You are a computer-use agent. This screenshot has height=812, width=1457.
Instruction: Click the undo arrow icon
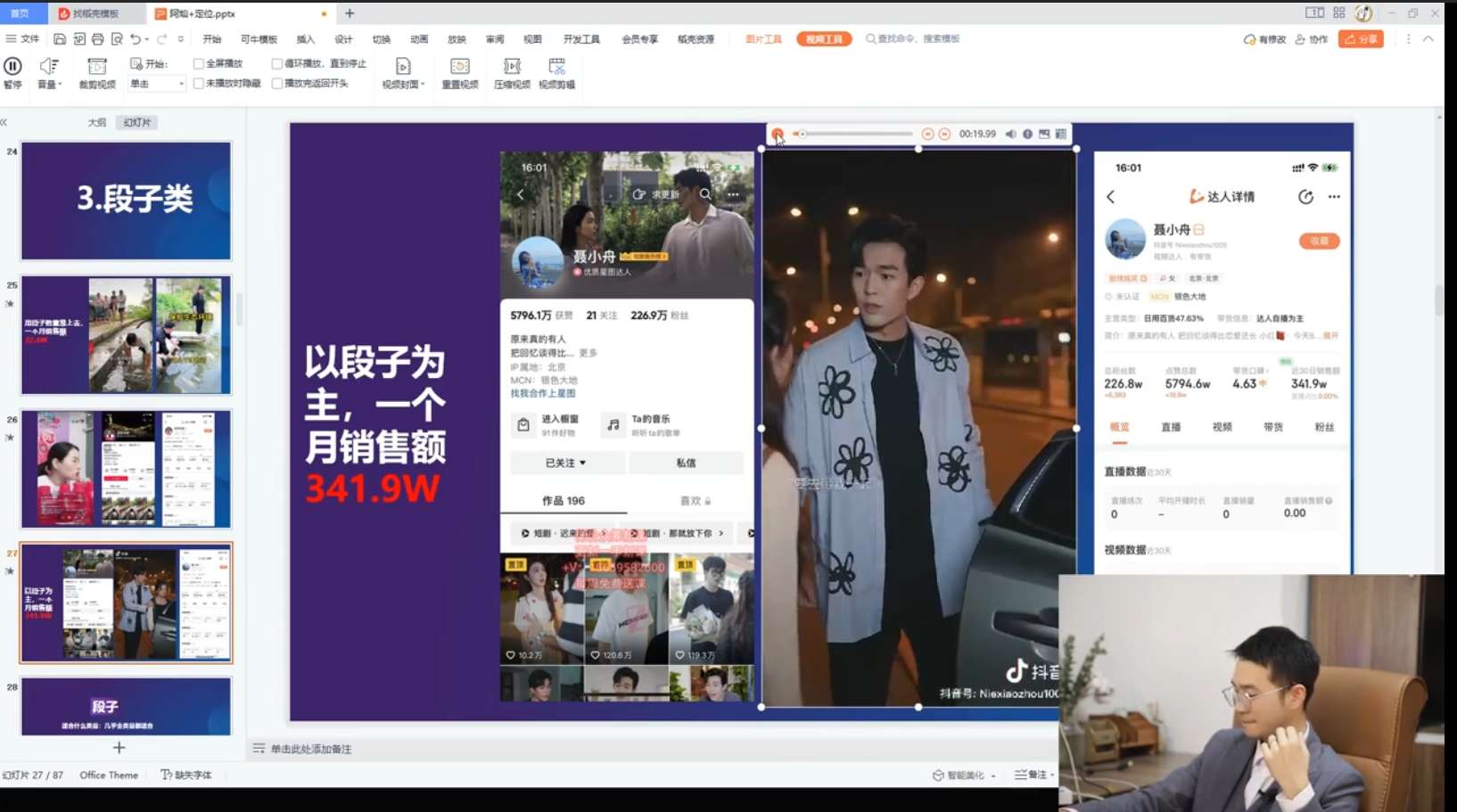[135, 39]
